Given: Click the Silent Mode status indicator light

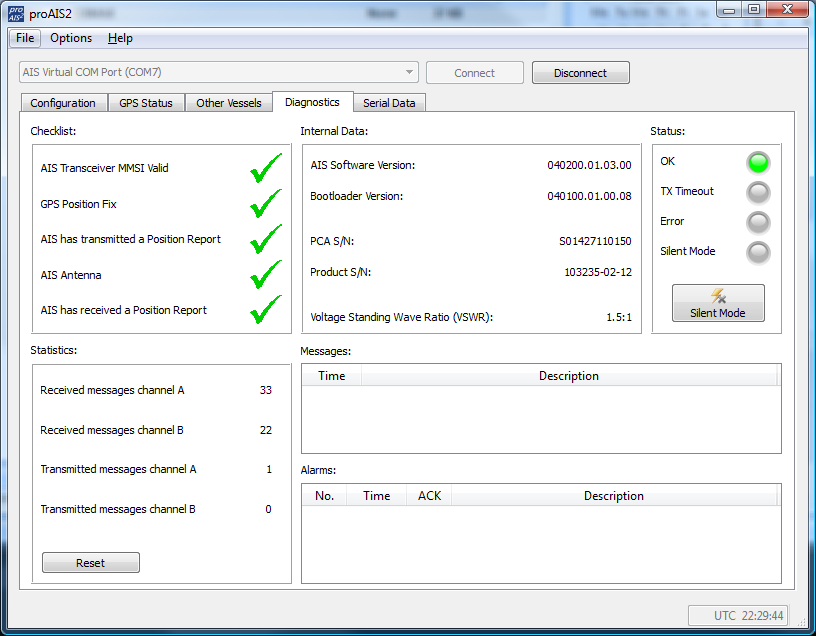Looking at the screenshot, I should coord(759,252).
